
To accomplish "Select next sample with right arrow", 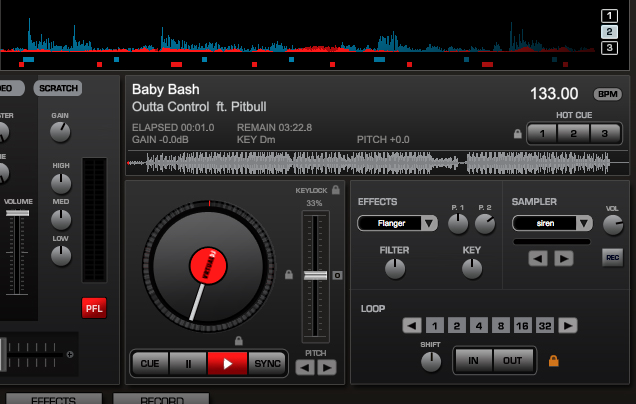I will pyautogui.click(x=564, y=258).
